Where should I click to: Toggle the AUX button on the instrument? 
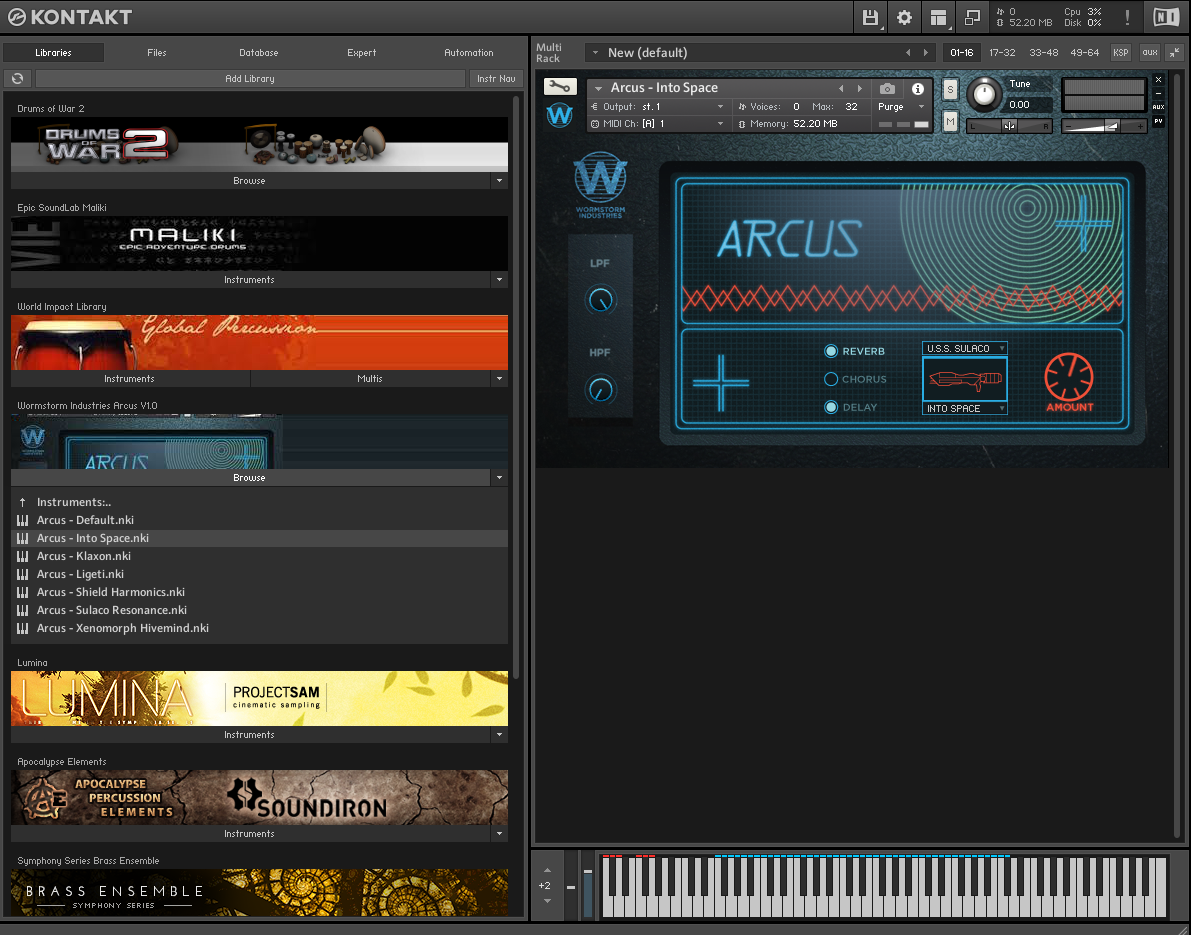click(1158, 107)
